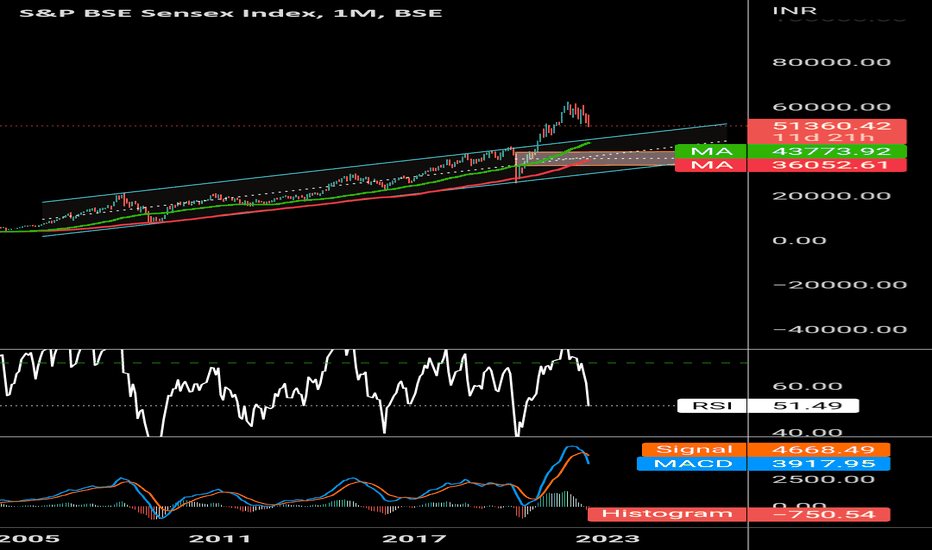This screenshot has height=550, width=932.
Task: Click the green MA label
Action: tap(711, 151)
